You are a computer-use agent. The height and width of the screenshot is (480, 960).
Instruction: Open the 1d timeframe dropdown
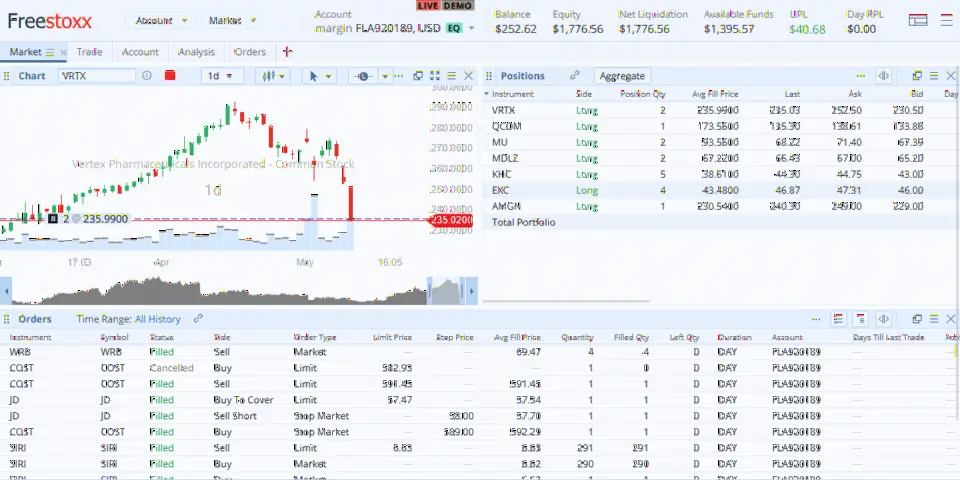point(220,76)
